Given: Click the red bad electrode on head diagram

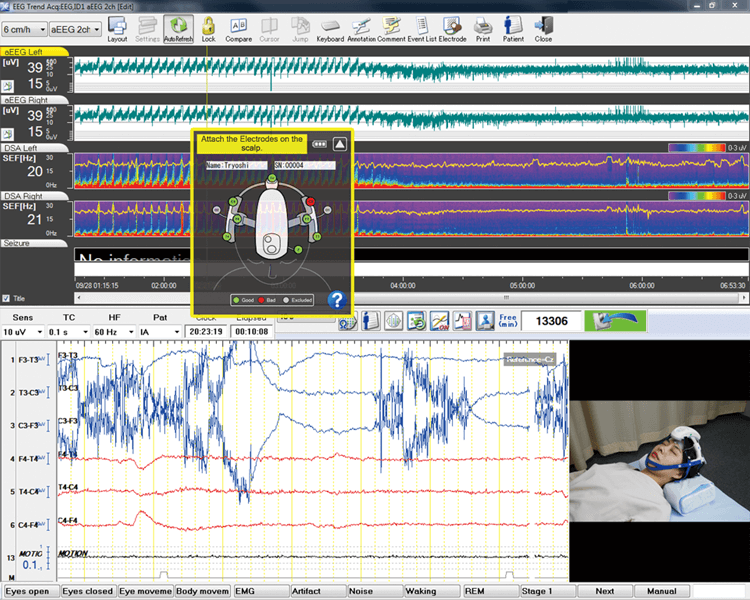Looking at the screenshot, I should pyautogui.click(x=310, y=201).
